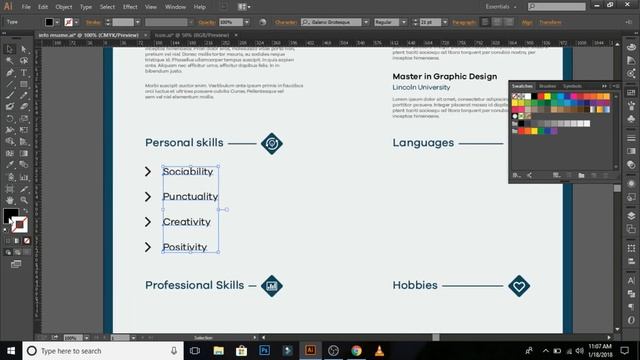Pick the white swatch in Swatches top row

click(528, 96)
